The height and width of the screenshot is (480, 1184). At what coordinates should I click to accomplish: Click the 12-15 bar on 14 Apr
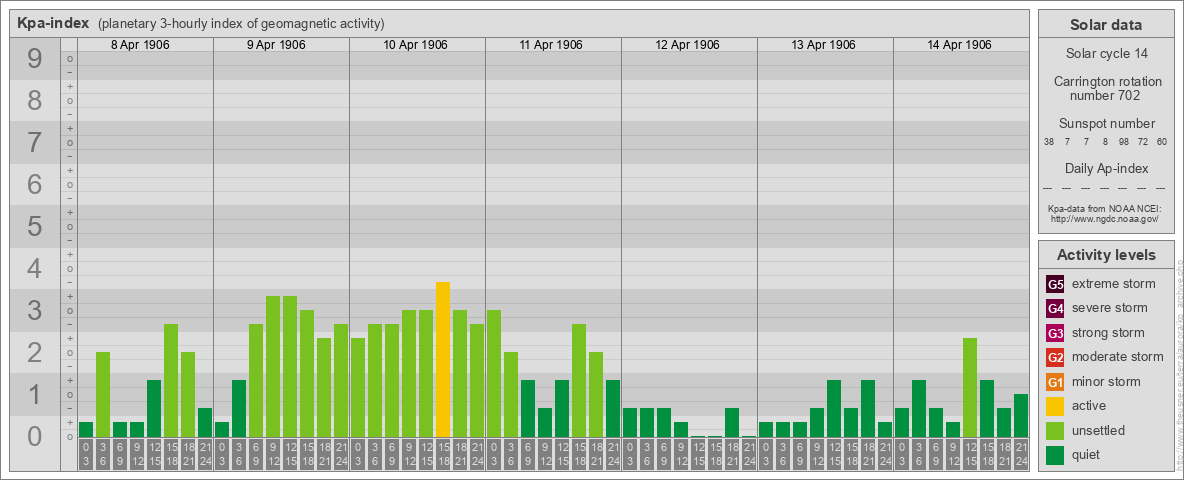point(970,387)
